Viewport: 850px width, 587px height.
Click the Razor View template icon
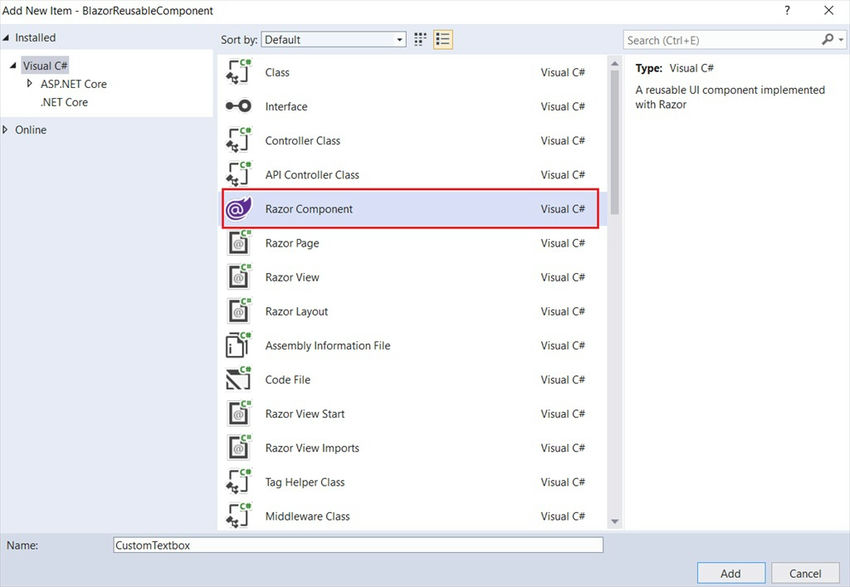click(239, 276)
